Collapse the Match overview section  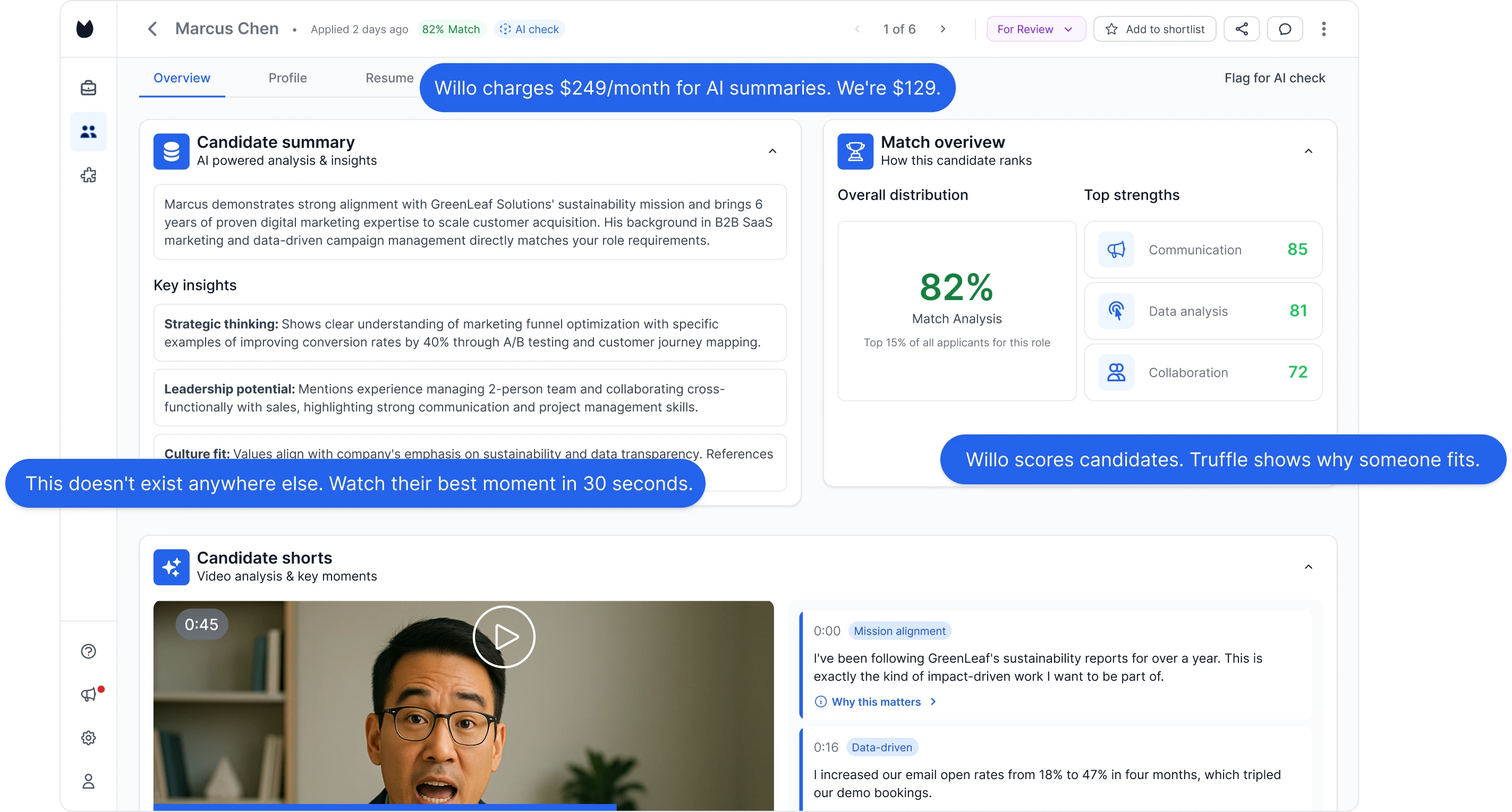1309,151
